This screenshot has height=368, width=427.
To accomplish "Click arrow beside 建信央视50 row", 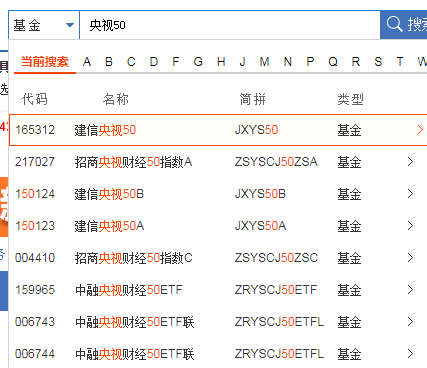I will pyautogui.click(x=420, y=130).
